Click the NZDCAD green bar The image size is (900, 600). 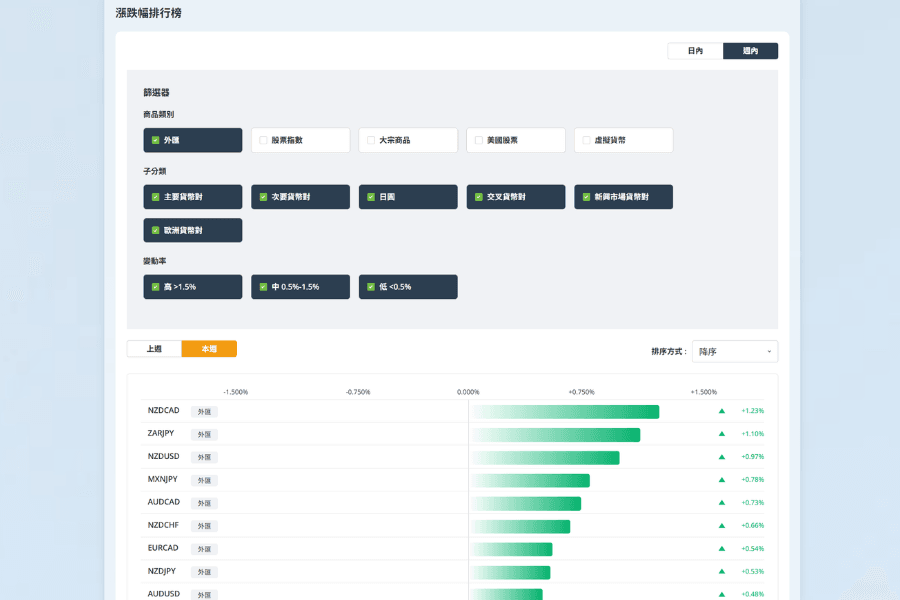[x=565, y=412]
